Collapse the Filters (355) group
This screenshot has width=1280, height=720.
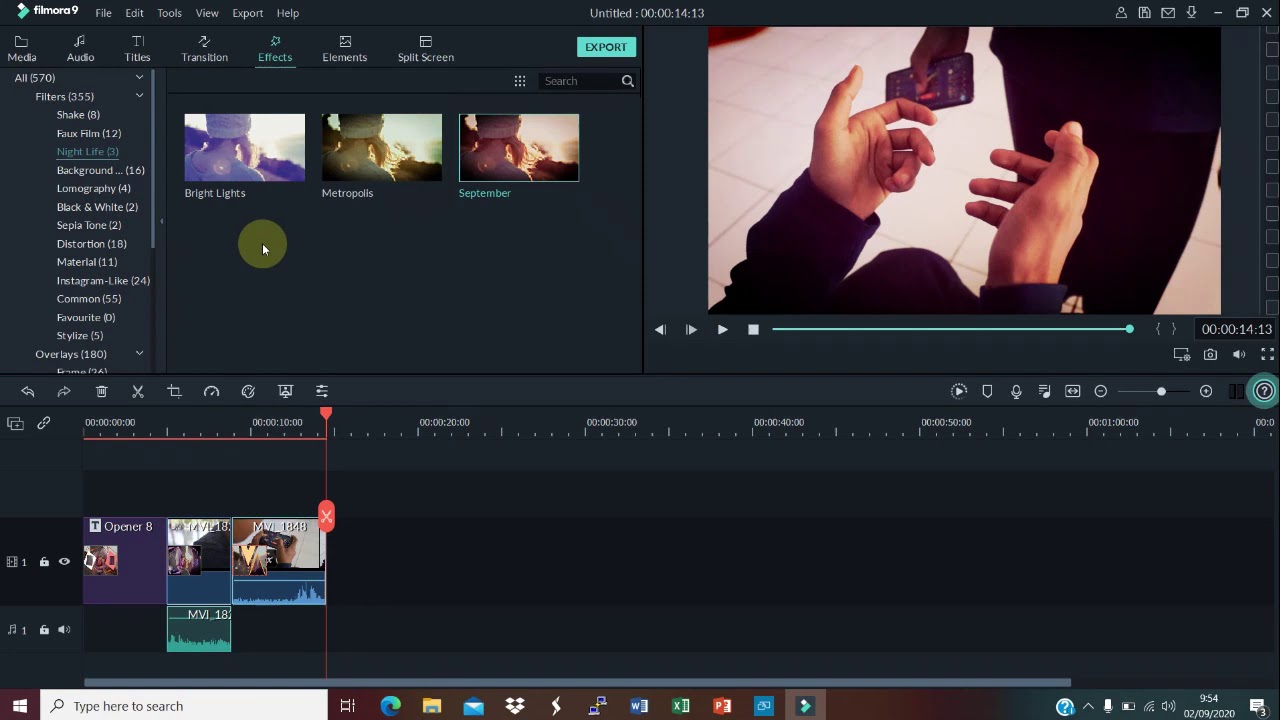tap(139, 96)
